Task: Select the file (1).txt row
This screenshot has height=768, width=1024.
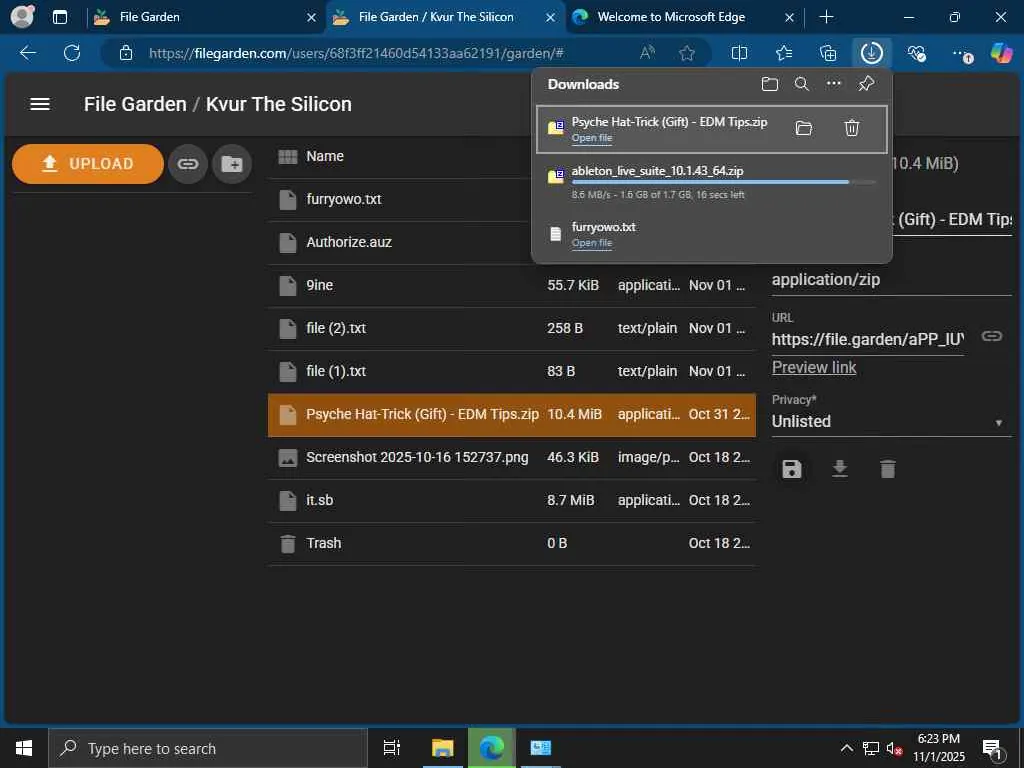Action: [512, 372]
